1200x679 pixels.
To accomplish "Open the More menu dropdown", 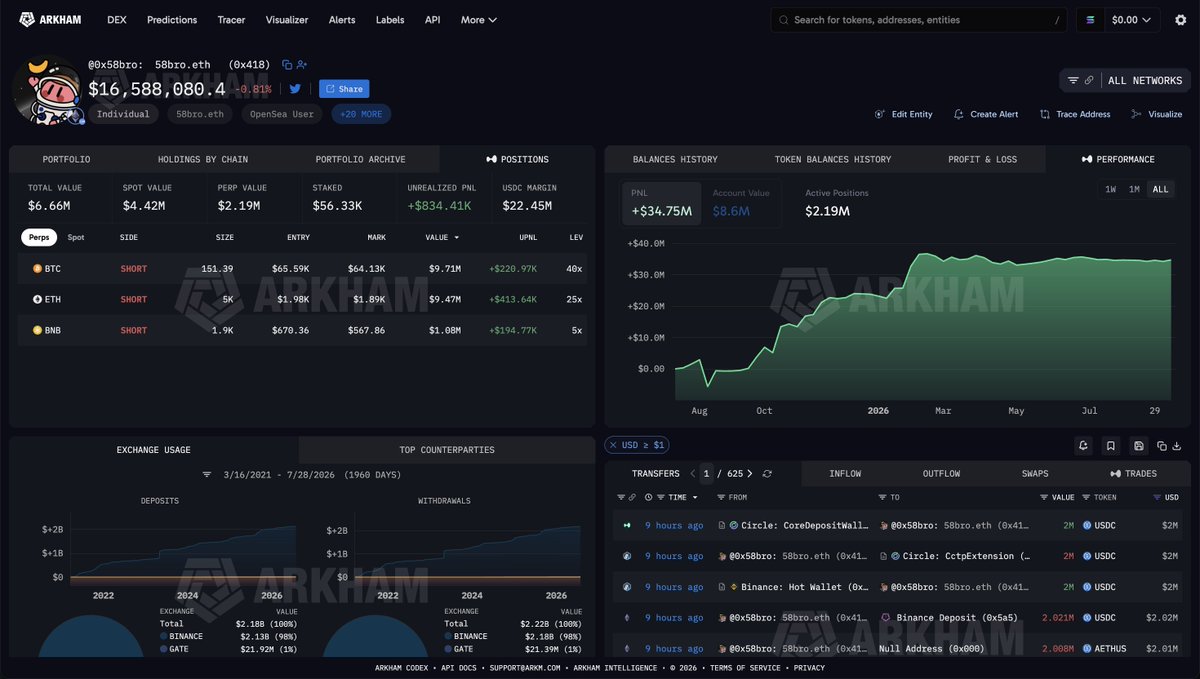I will (x=479, y=20).
